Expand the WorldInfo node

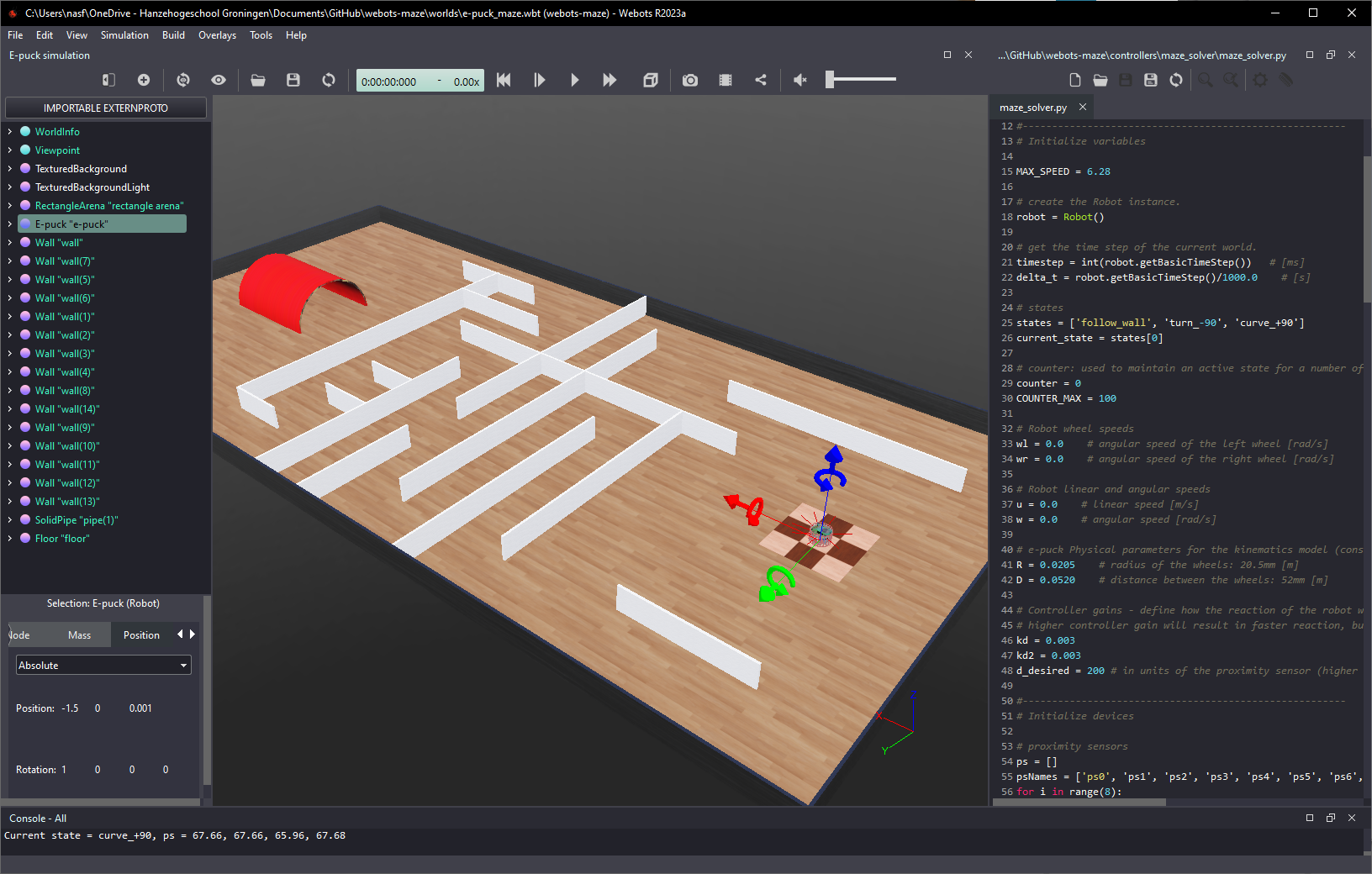[10, 132]
